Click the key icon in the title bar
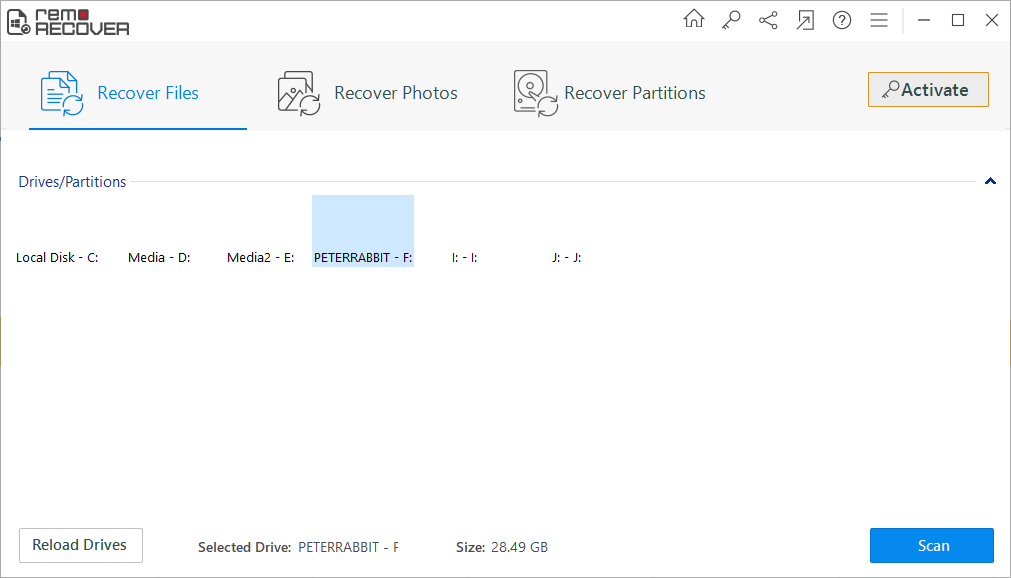1011x578 pixels. pyautogui.click(x=731, y=19)
